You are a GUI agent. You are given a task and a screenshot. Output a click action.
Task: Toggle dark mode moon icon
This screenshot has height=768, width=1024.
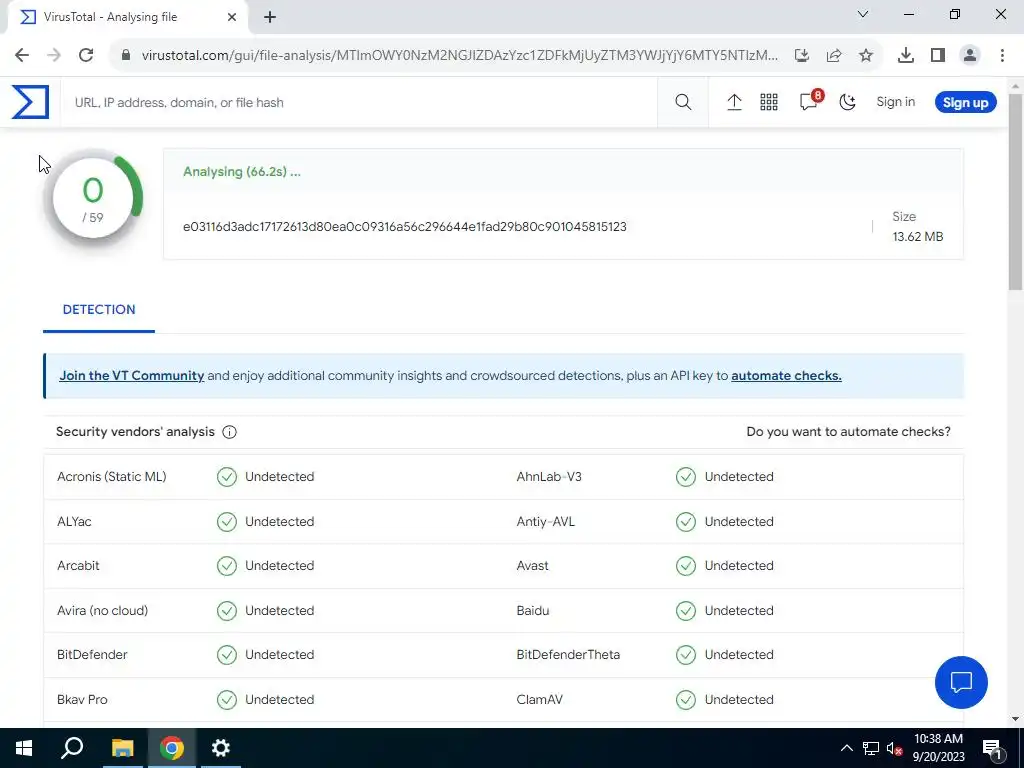(847, 102)
